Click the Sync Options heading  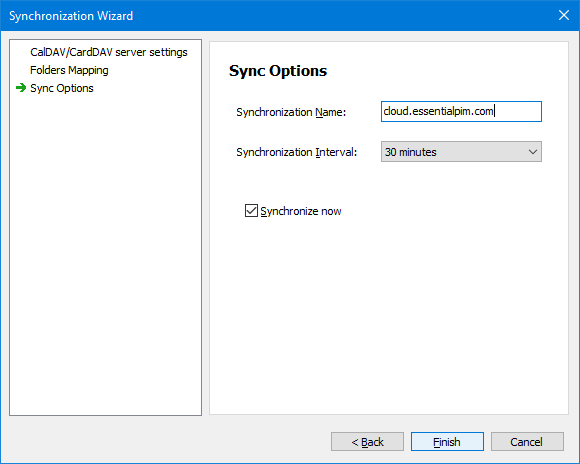(278, 71)
